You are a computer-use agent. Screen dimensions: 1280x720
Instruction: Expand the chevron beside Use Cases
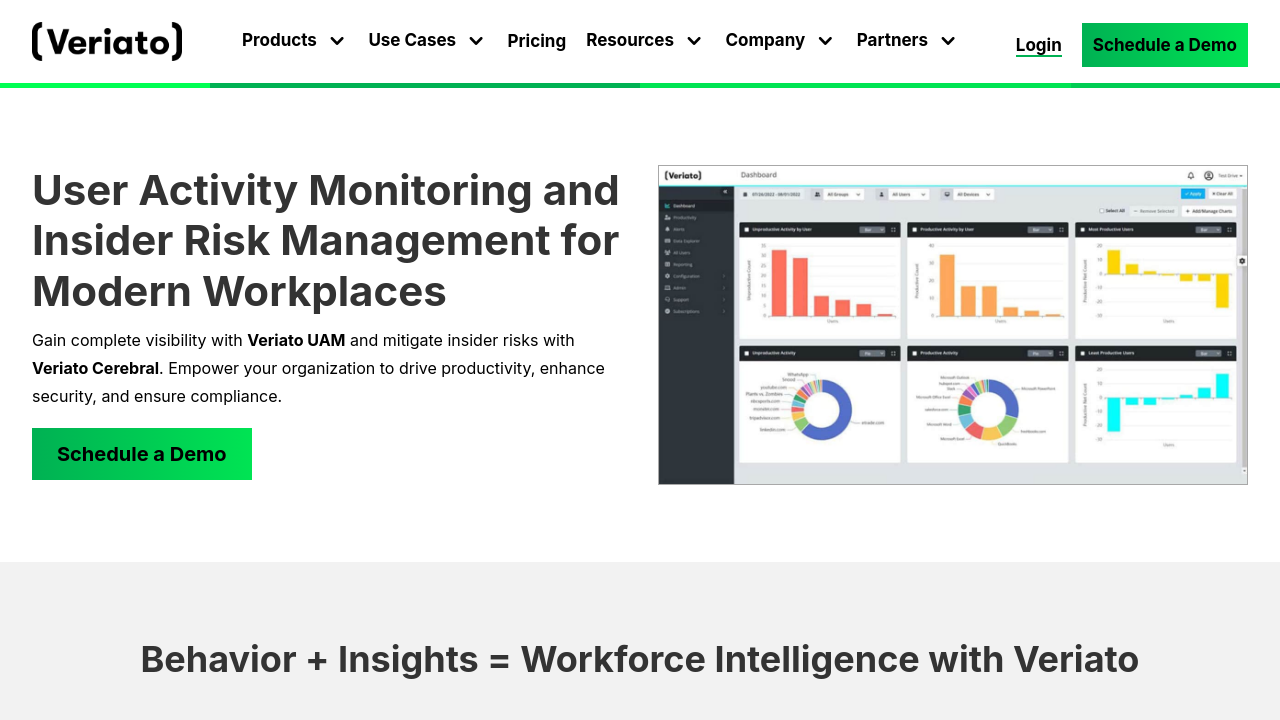[476, 41]
